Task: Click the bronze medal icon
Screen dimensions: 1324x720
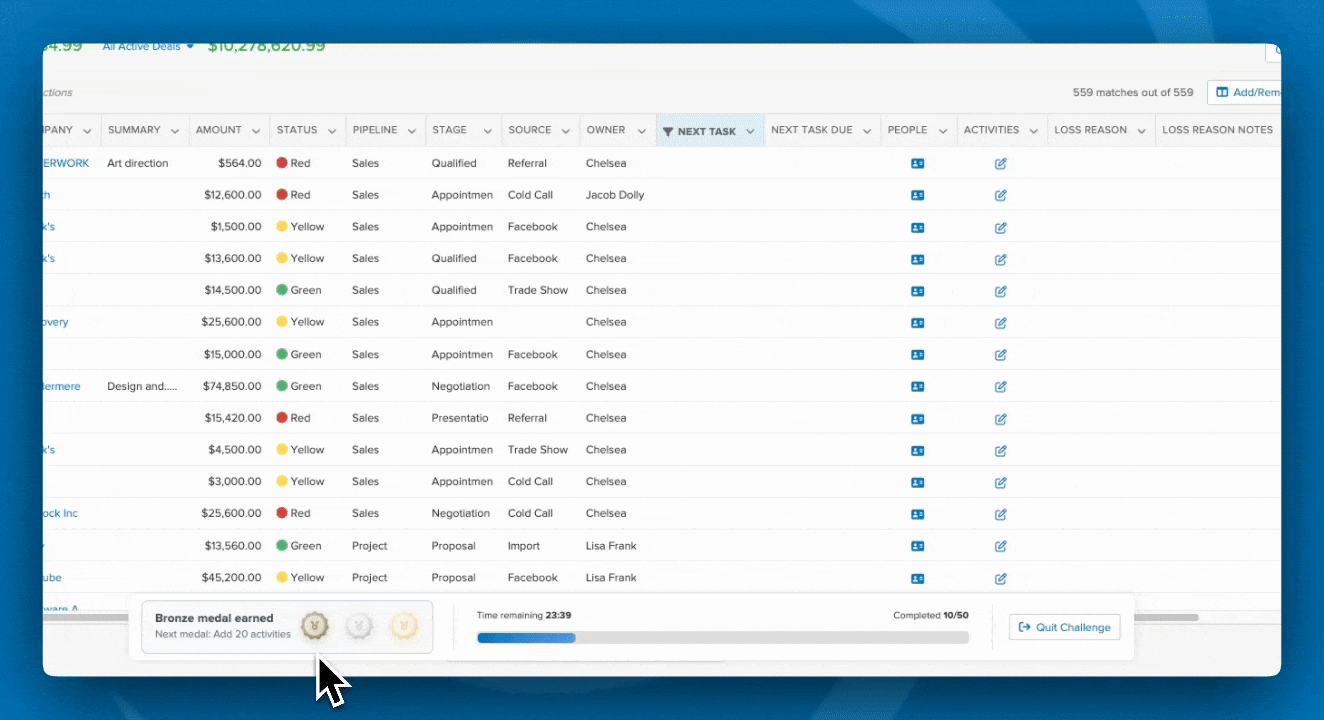Action: tap(316, 626)
